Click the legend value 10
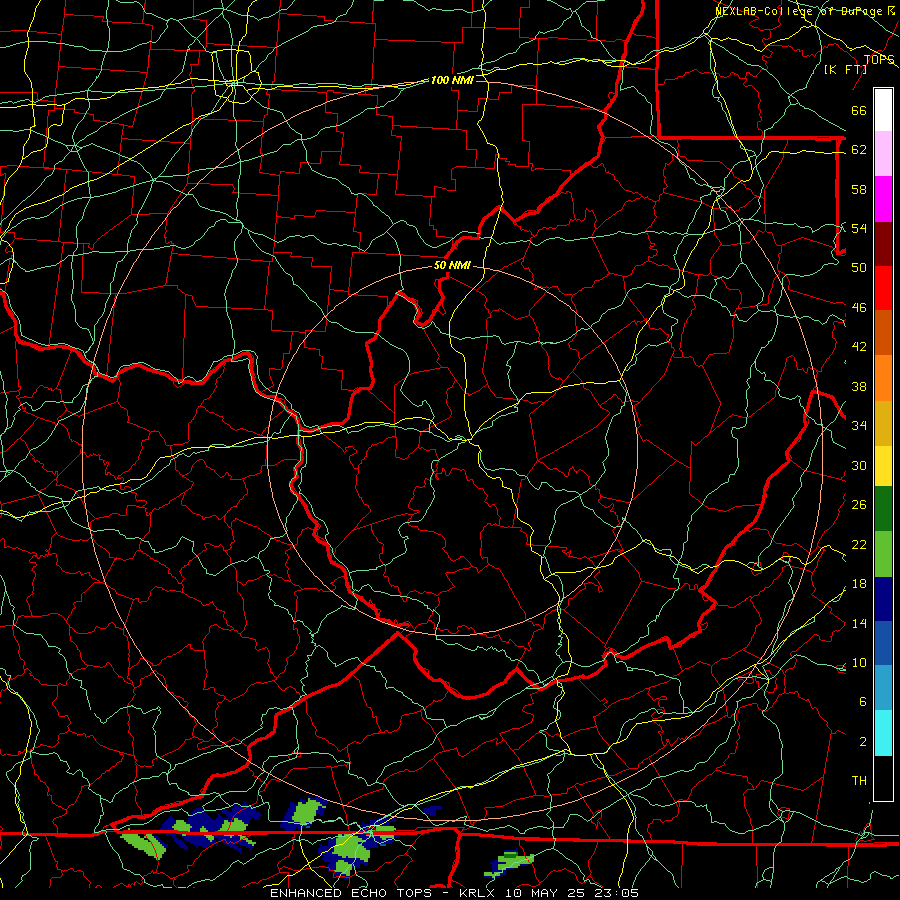 tap(859, 663)
